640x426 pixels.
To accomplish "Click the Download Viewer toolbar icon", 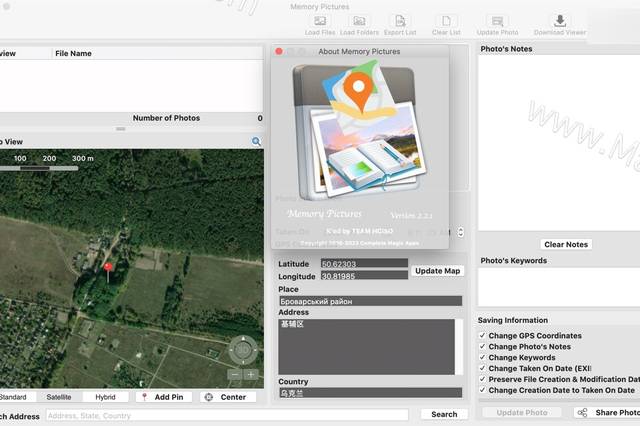I will (x=560, y=21).
